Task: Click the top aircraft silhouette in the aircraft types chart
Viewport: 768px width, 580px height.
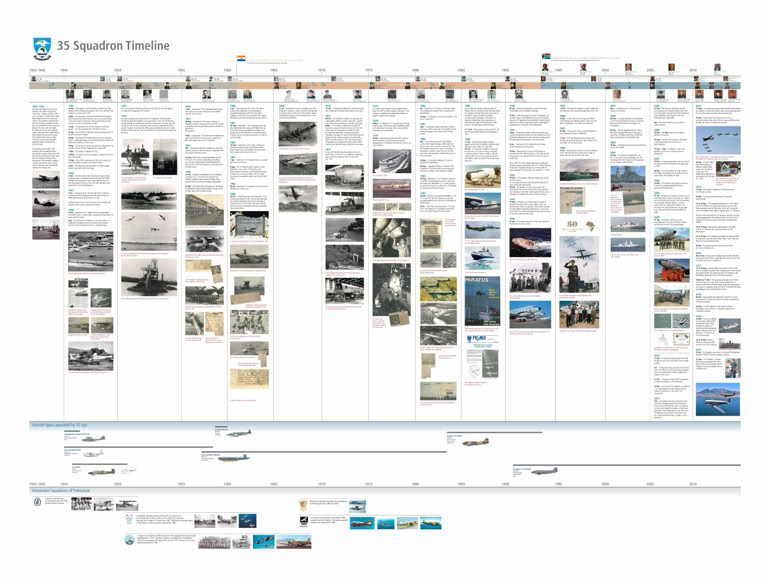Action: coord(238,433)
